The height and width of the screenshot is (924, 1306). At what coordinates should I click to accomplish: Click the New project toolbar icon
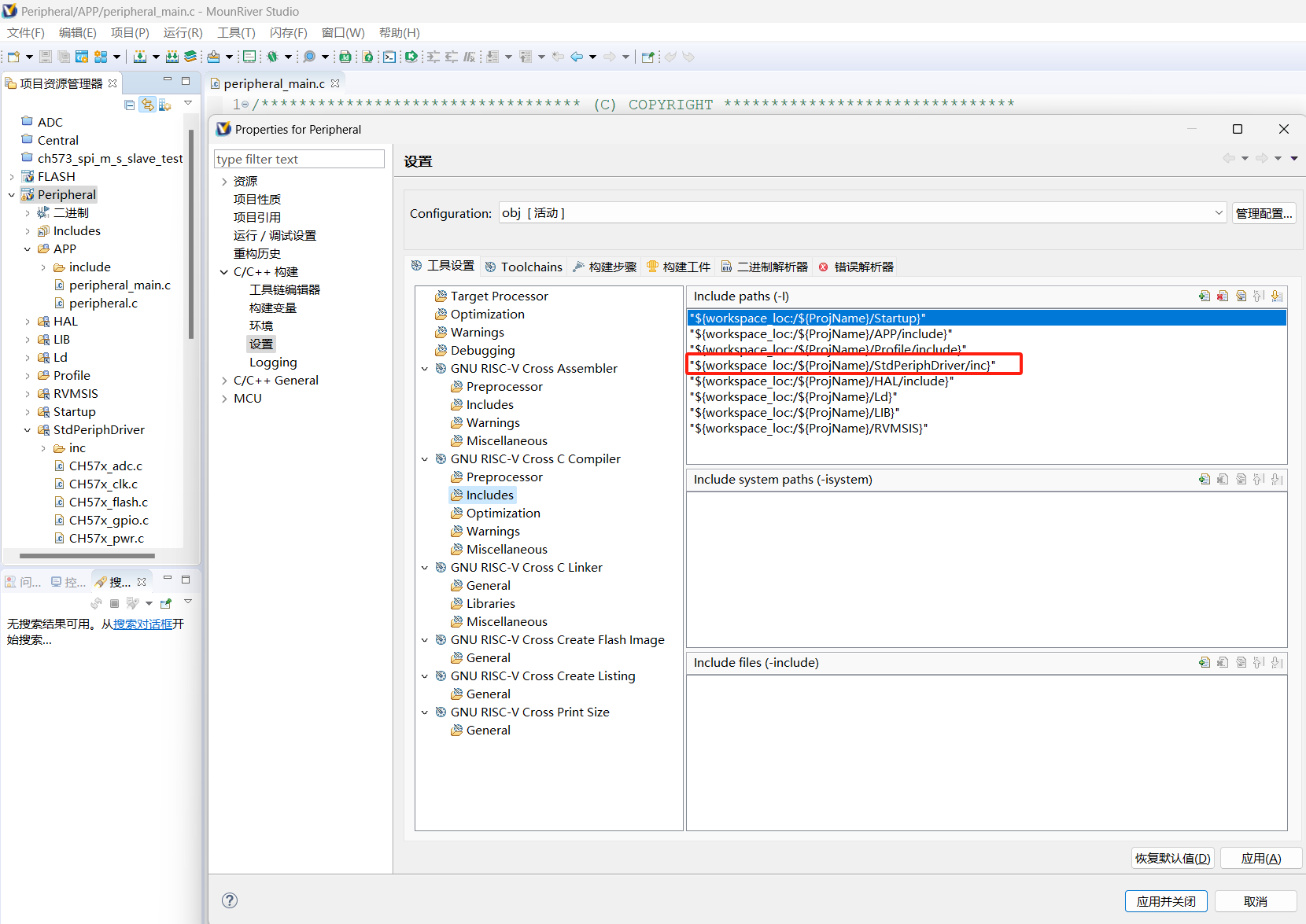pos(13,57)
